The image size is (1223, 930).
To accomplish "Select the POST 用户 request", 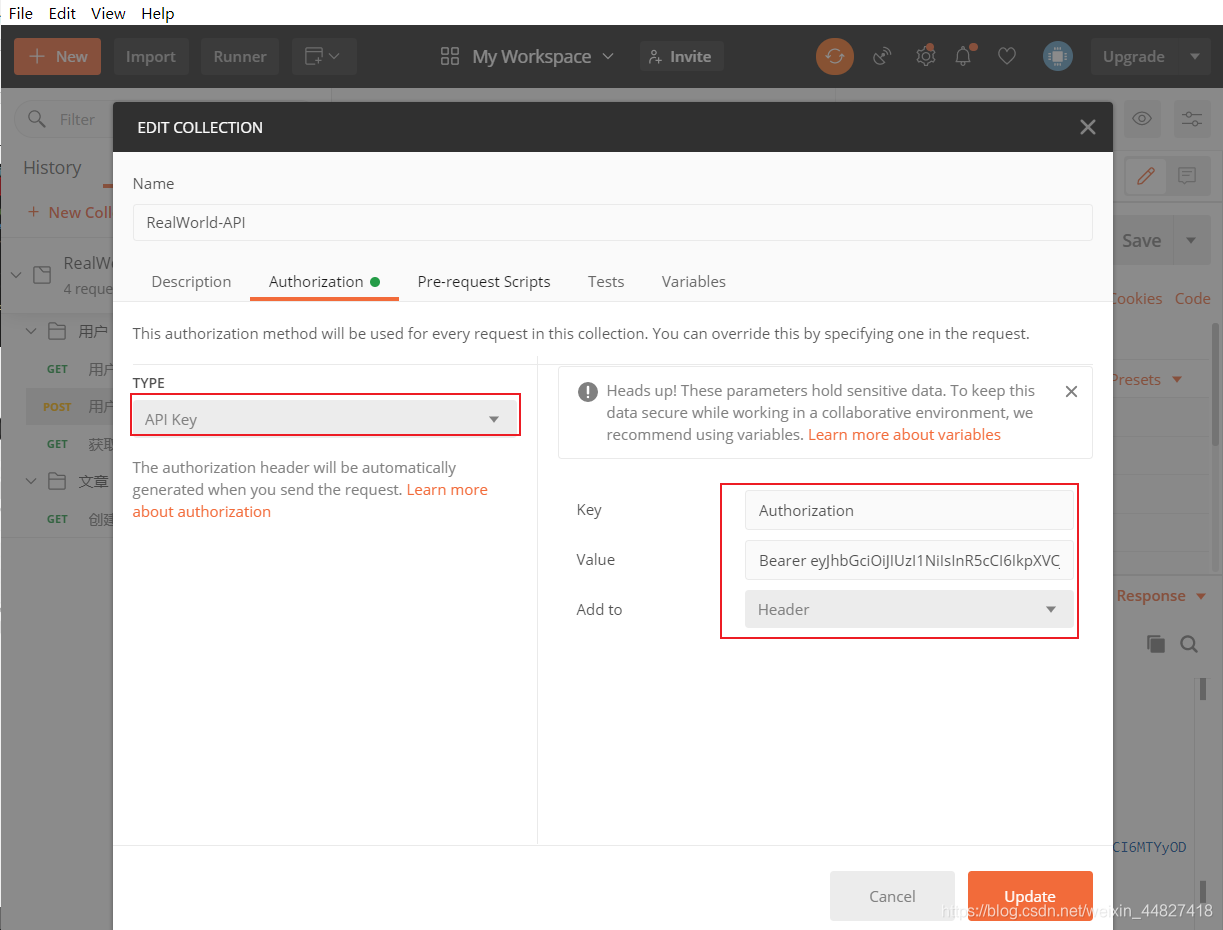I will 69,407.
